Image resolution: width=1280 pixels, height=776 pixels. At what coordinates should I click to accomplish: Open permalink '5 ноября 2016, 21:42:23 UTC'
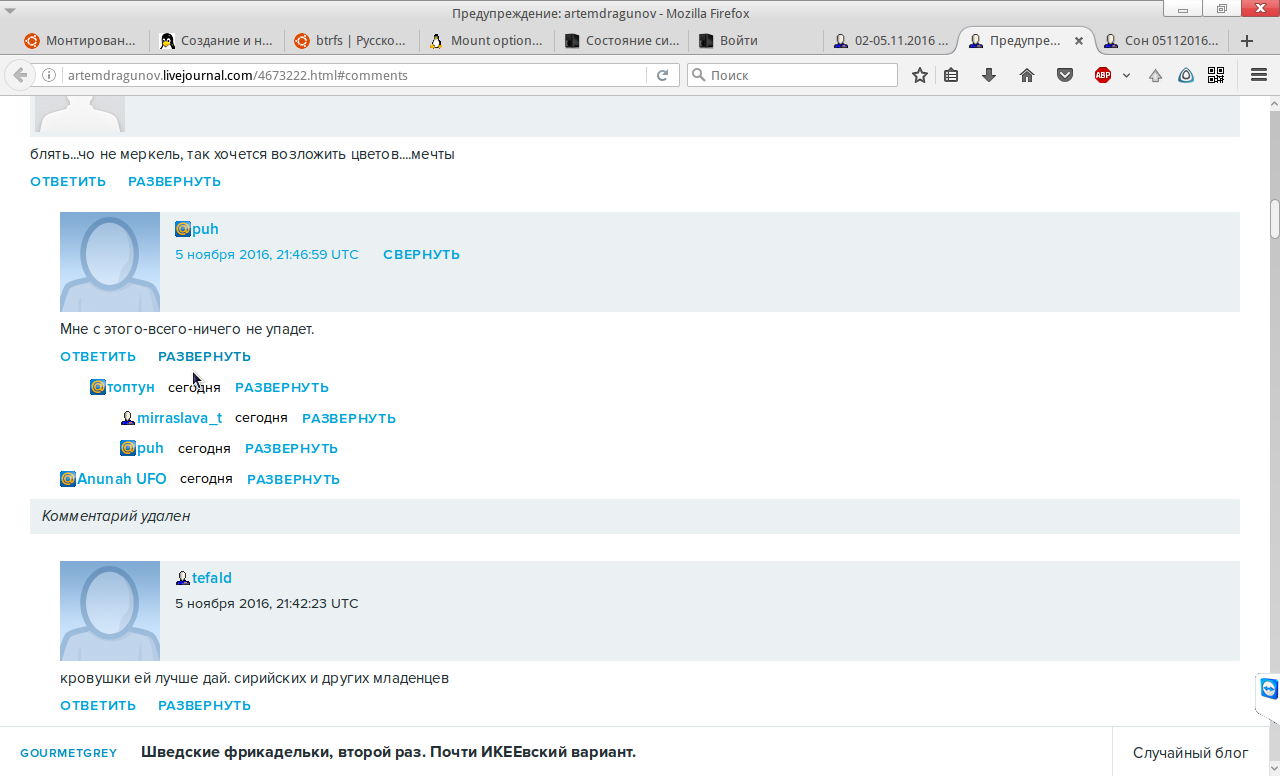click(267, 603)
